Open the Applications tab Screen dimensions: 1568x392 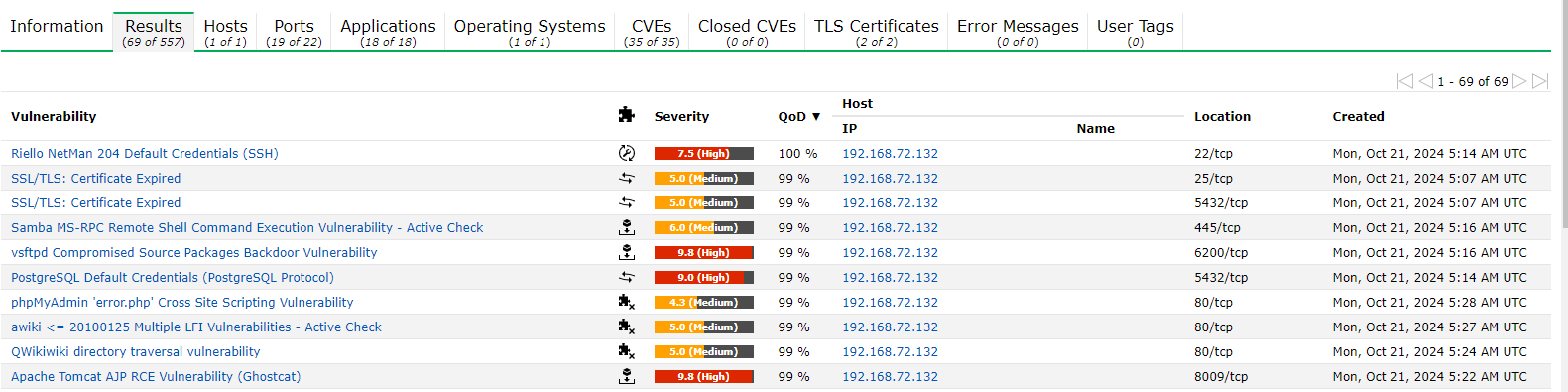388,32
